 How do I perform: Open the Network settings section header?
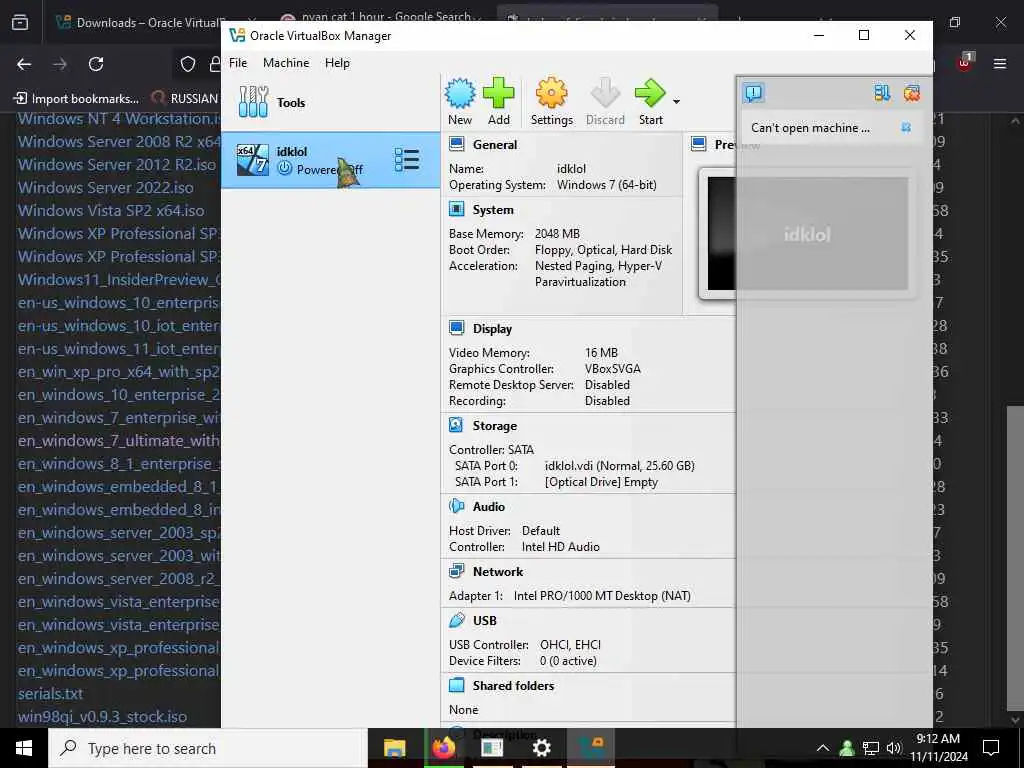pyautogui.click(x=498, y=571)
